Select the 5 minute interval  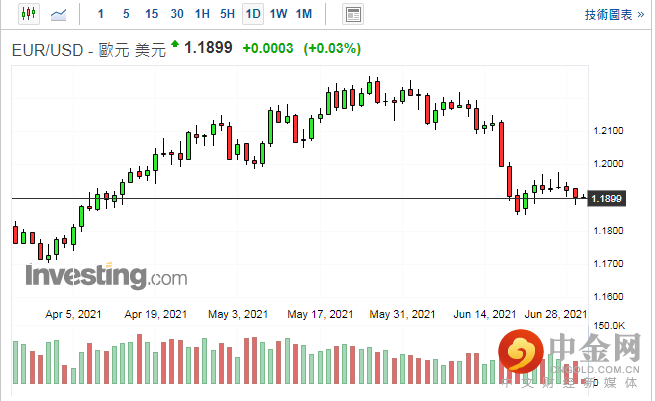pyautogui.click(x=125, y=14)
